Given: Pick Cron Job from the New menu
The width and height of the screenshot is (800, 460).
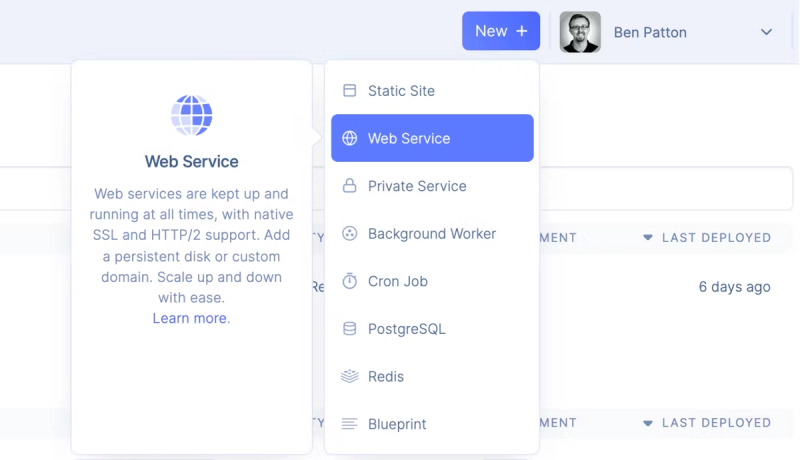Looking at the screenshot, I should tap(398, 281).
